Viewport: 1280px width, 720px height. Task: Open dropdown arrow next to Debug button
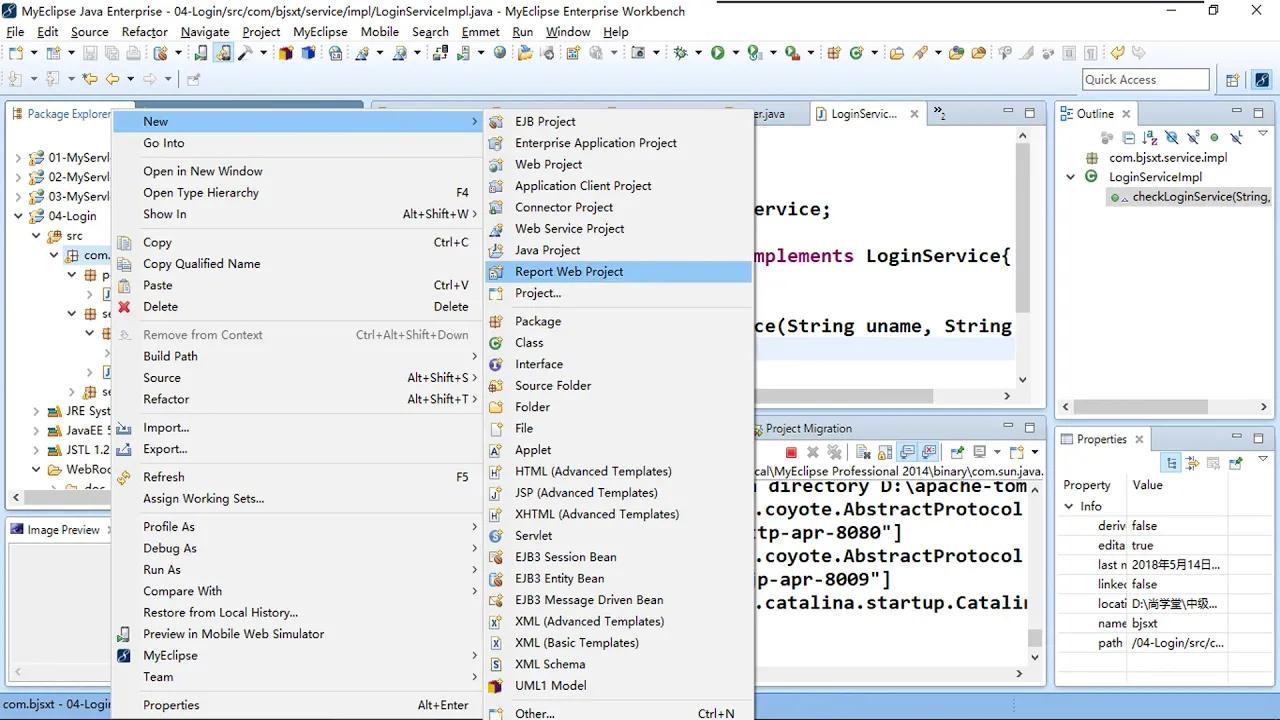(698, 53)
